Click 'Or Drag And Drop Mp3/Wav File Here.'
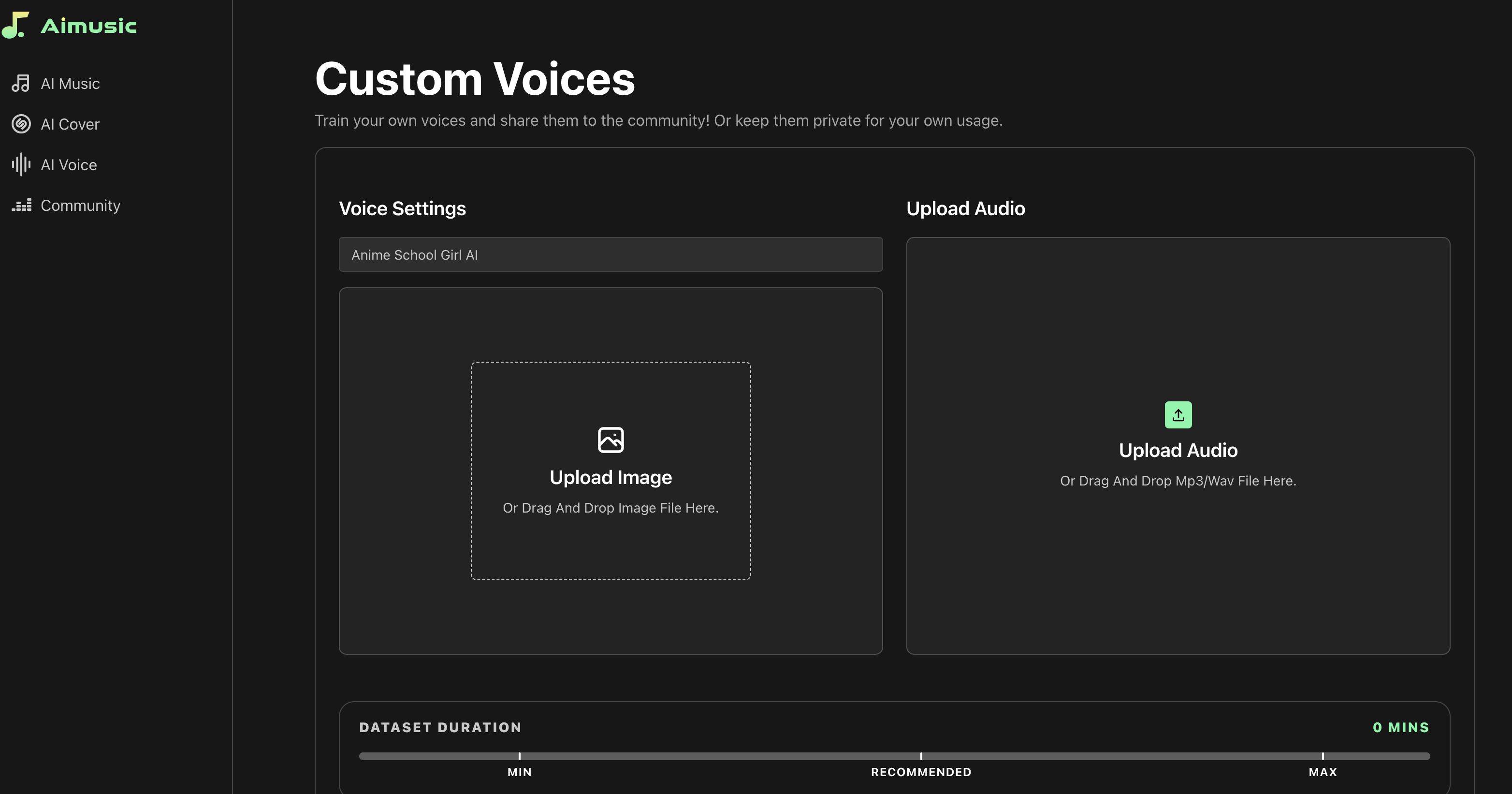The image size is (1512, 794). pyautogui.click(x=1178, y=481)
